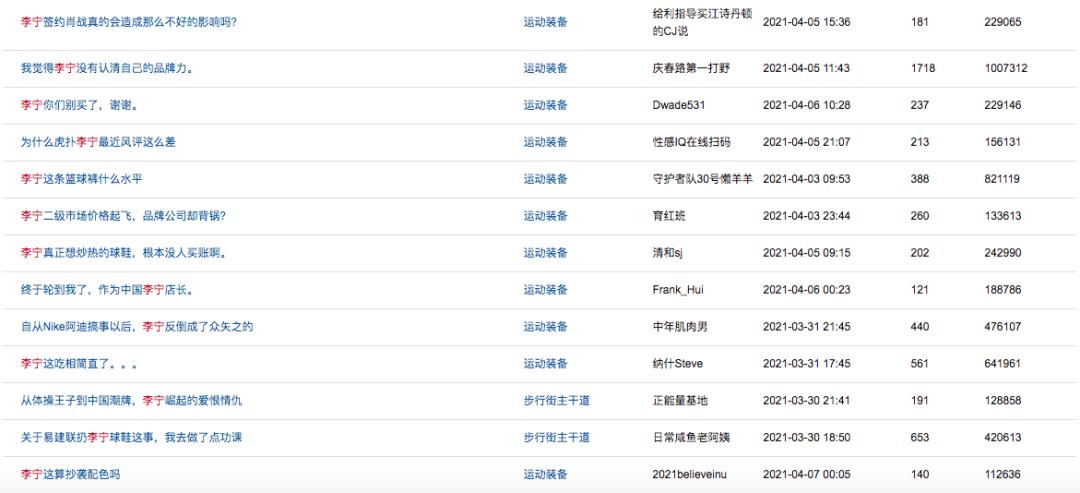This screenshot has width=1080, height=493.
Task: Click 运动装备 board in 育红班 row
Action: click(546, 216)
